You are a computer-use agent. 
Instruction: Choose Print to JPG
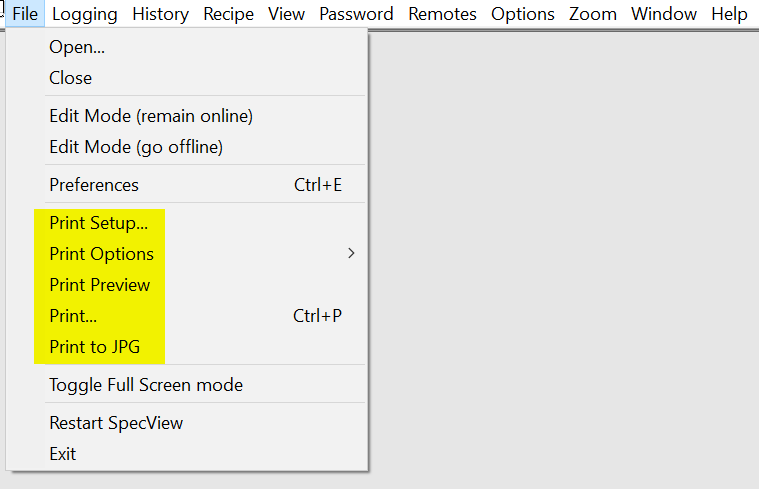pyautogui.click(x=94, y=347)
